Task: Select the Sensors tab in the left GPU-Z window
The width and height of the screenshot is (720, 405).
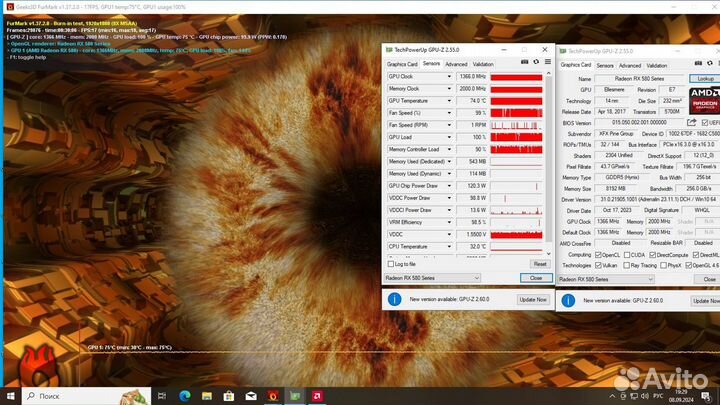Action: [431, 64]
